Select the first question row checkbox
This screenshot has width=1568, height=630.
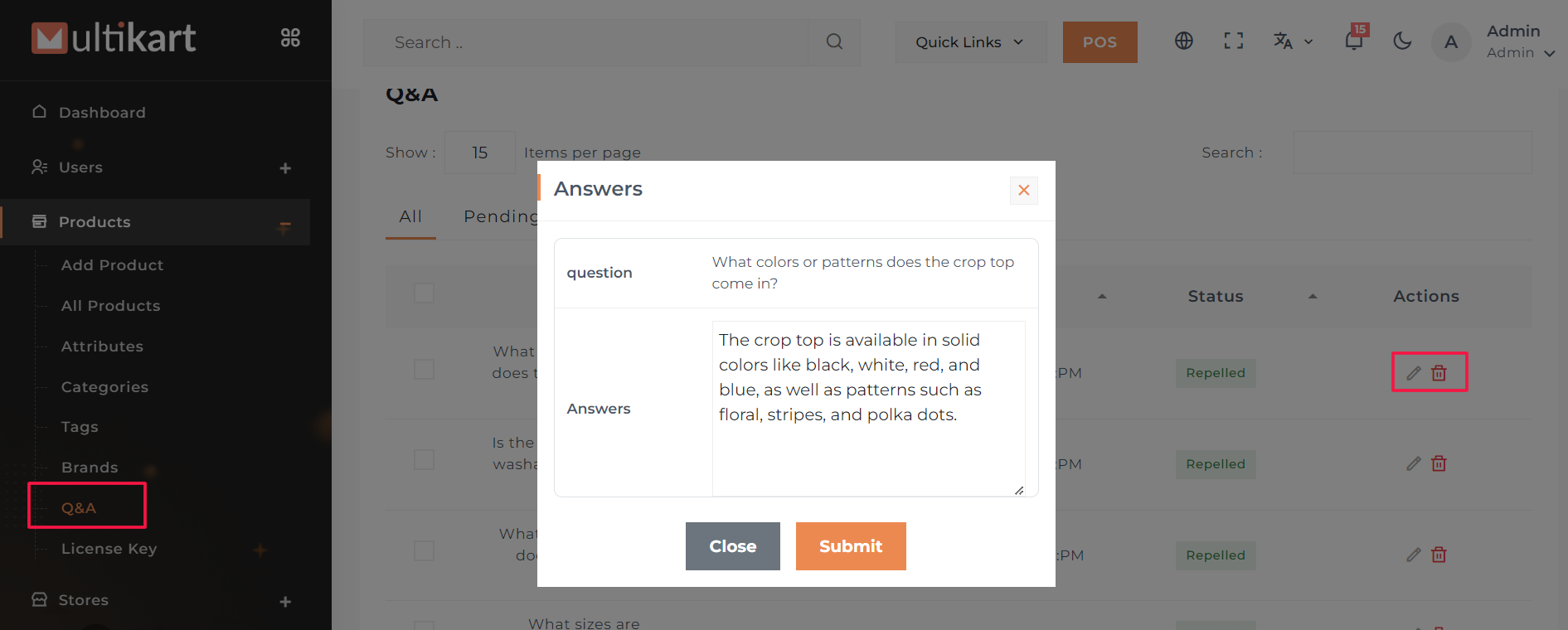coord(424,370)
